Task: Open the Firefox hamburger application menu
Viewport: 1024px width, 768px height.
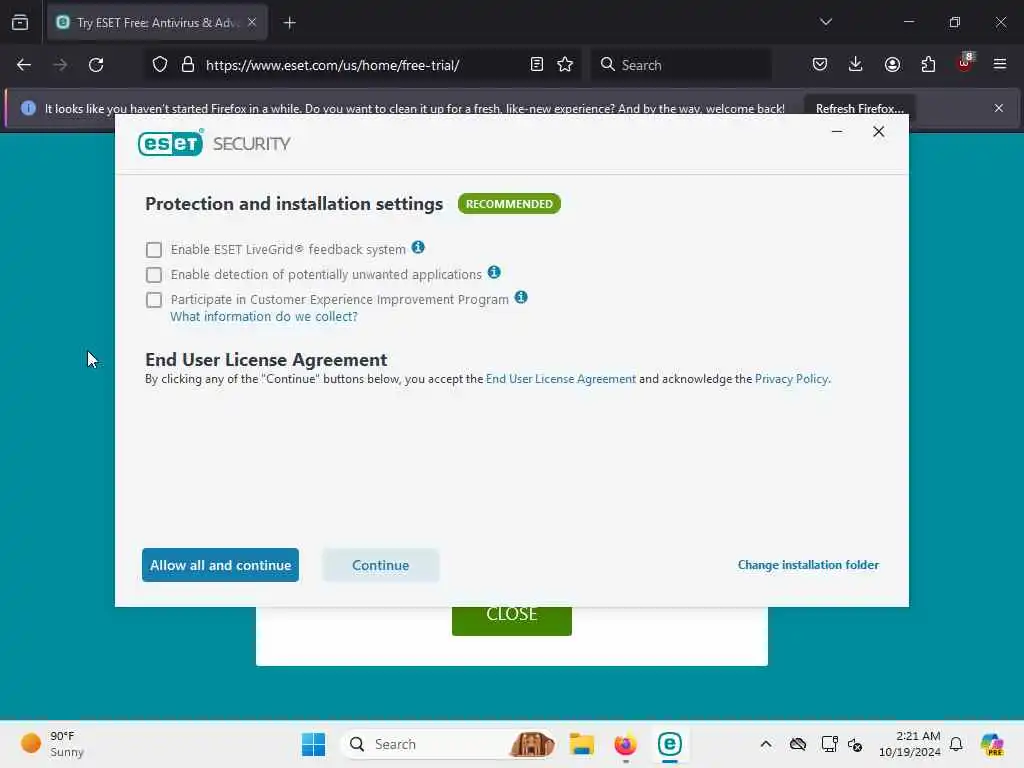Action: 1000,65
